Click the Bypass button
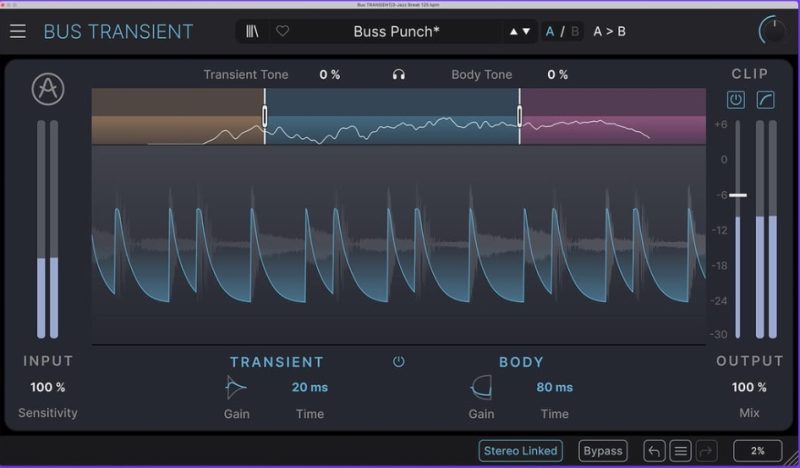This screenshot has width=800, height=468. pyautogui.click(x=603, y=451)
